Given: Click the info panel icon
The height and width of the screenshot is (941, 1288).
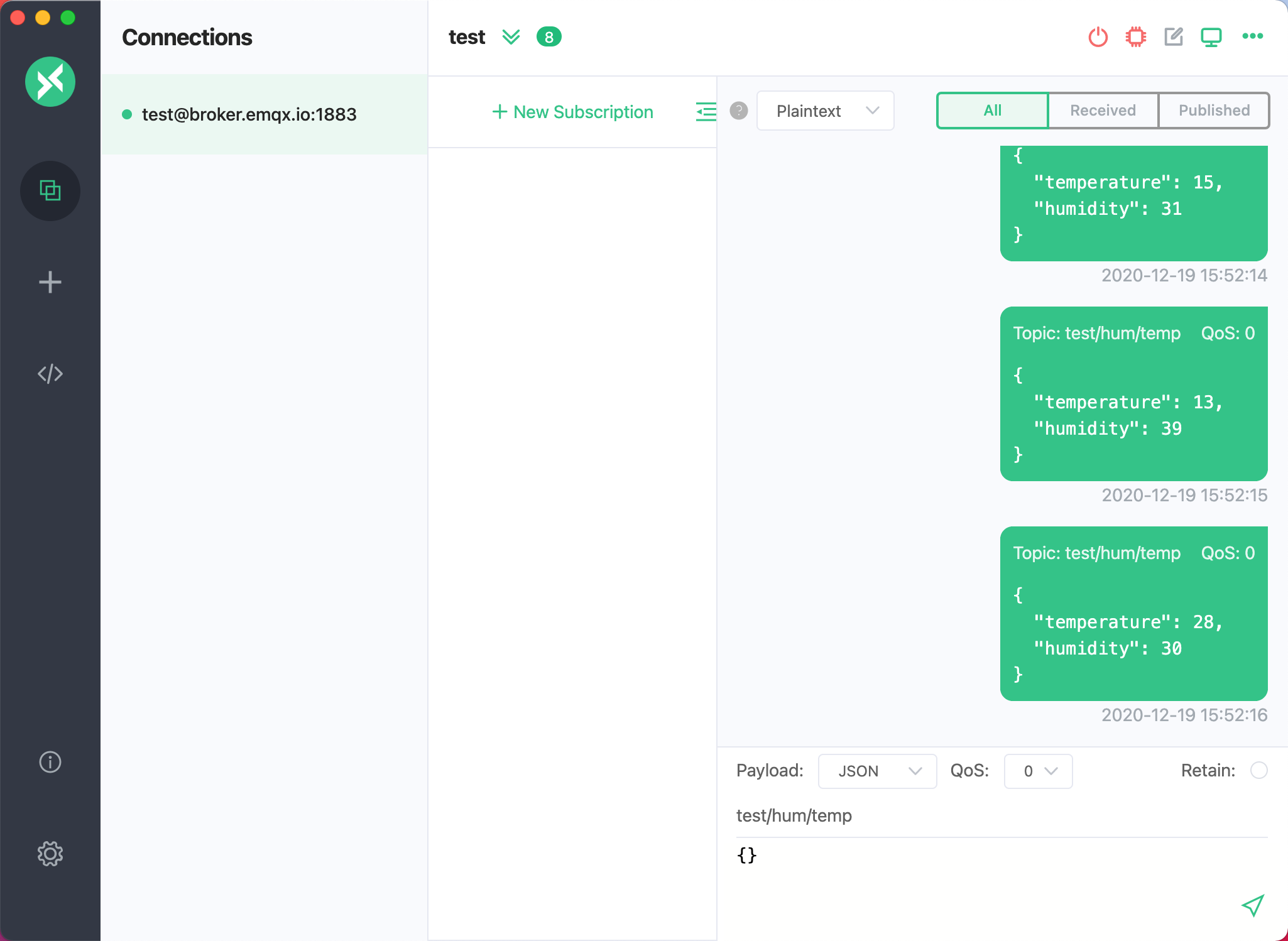Looking at the screenshot, I should 49,761.
